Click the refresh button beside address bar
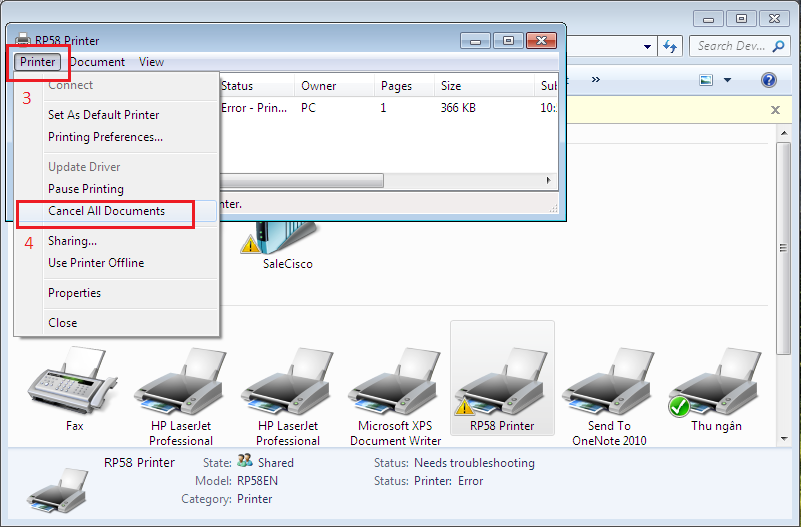 coord(670,46)
